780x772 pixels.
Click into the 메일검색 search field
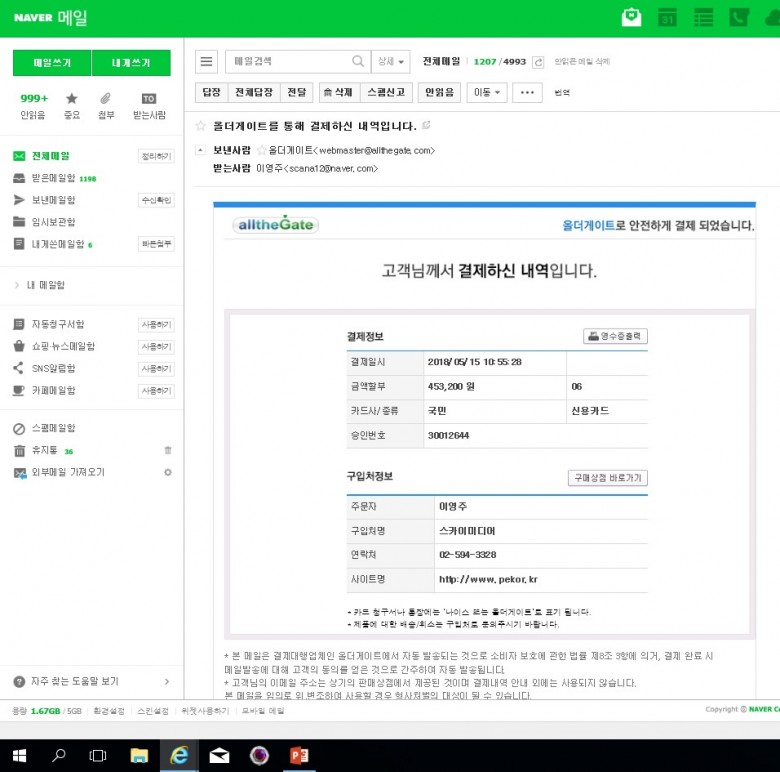(x=290, y=62)
